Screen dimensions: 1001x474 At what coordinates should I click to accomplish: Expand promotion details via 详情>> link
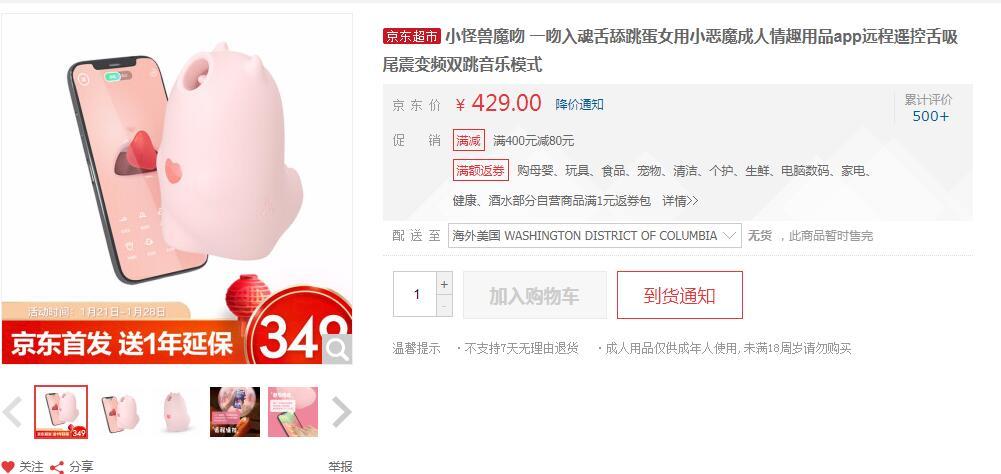pyautogui.click(x=680, y=201)
